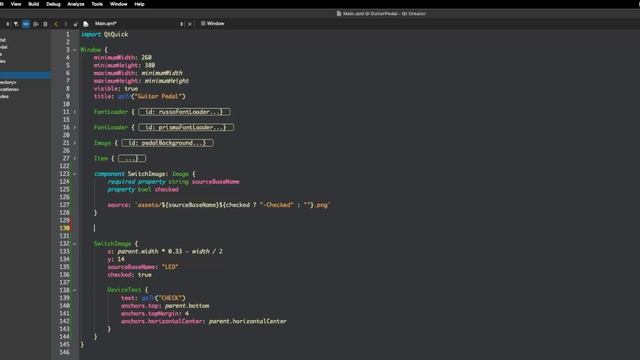Viewport: 640px width, 360px height.
Task: Click the document file icon beside Main.qml
Action: (86, 24)
